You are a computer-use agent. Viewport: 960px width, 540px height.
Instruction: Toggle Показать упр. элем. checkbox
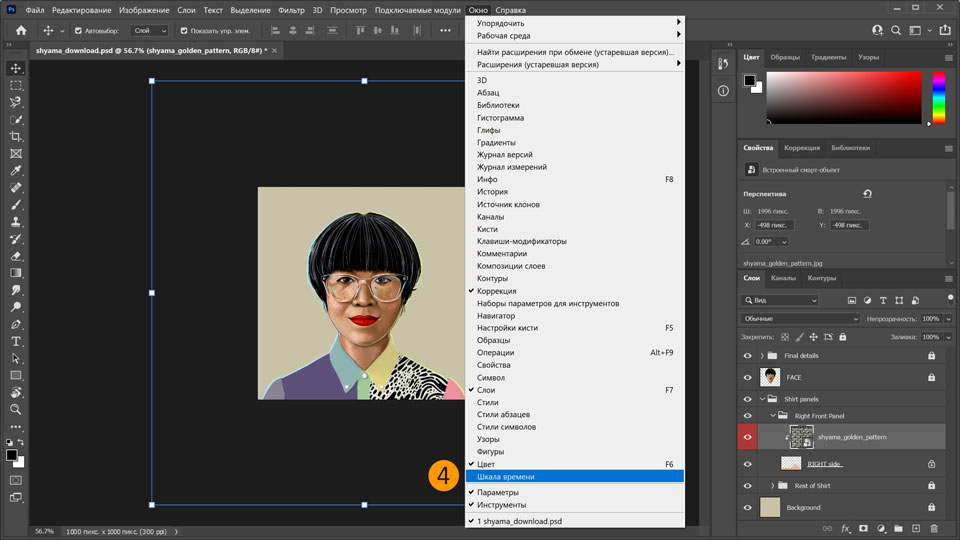coord(184,30)
